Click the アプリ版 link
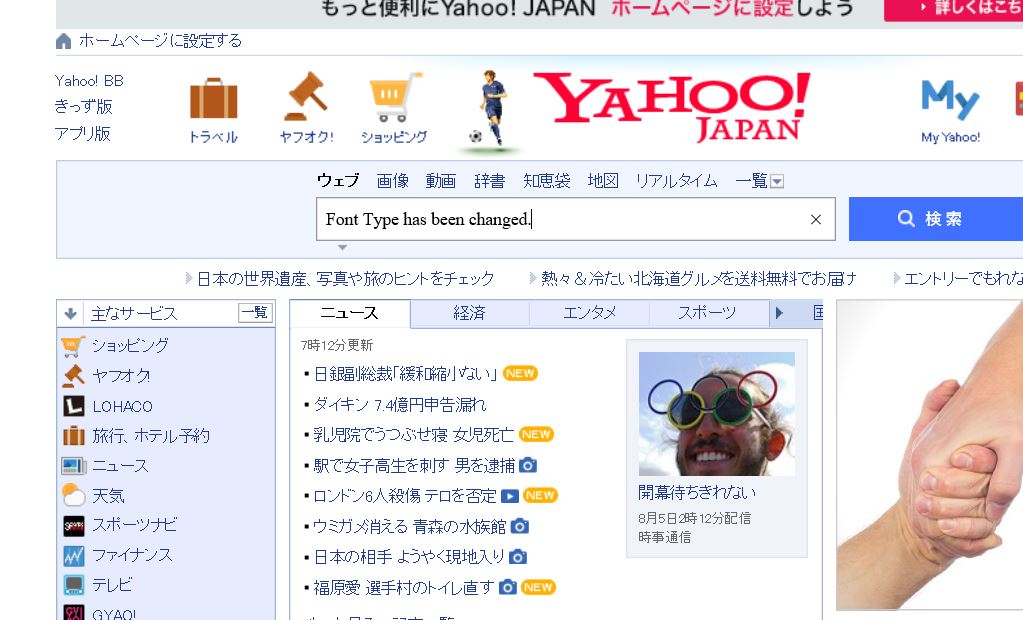 [83, 134]
